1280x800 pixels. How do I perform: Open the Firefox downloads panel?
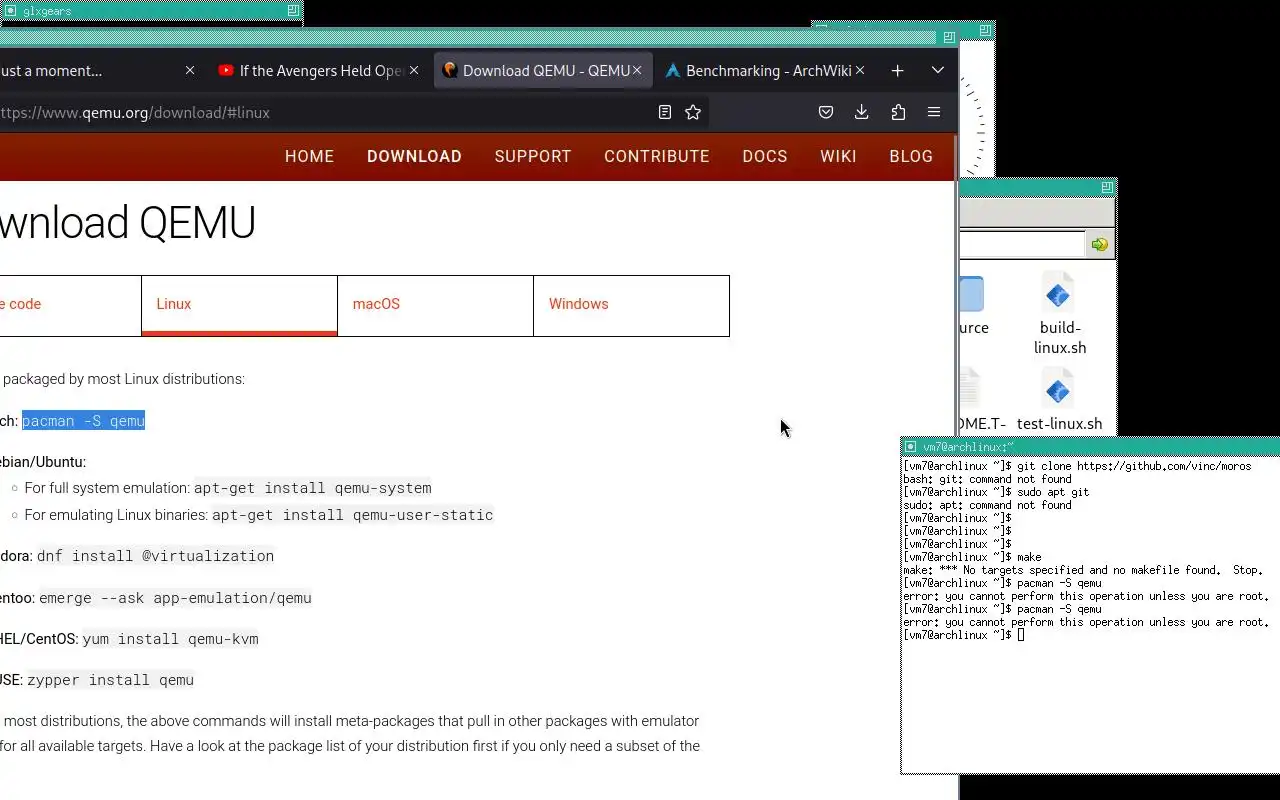pyautogui.click(x=861, y=112)
